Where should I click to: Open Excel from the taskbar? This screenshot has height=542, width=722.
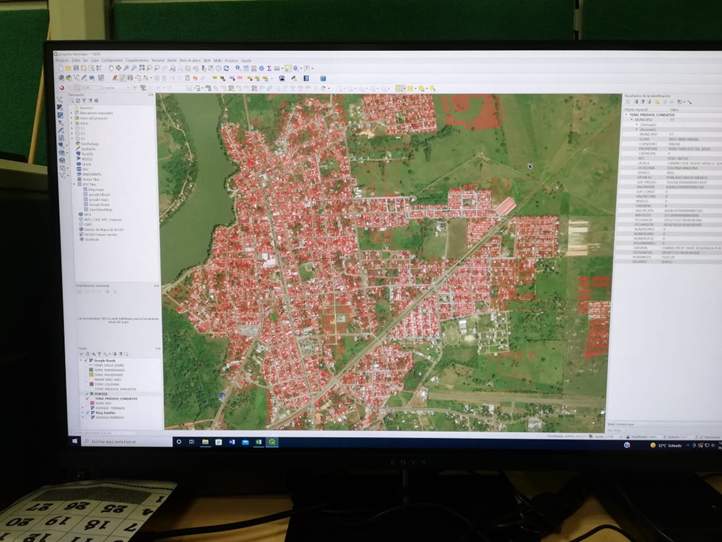pyautogui.click(x=259, y=442)
